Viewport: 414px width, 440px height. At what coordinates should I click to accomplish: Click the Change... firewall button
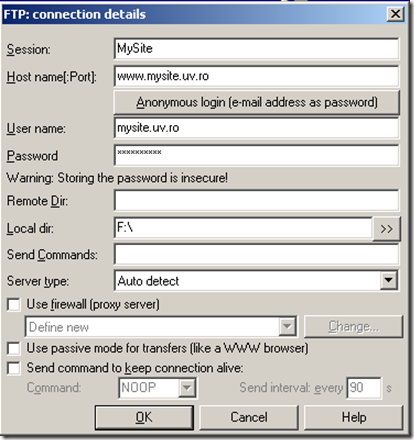[354, 326]
